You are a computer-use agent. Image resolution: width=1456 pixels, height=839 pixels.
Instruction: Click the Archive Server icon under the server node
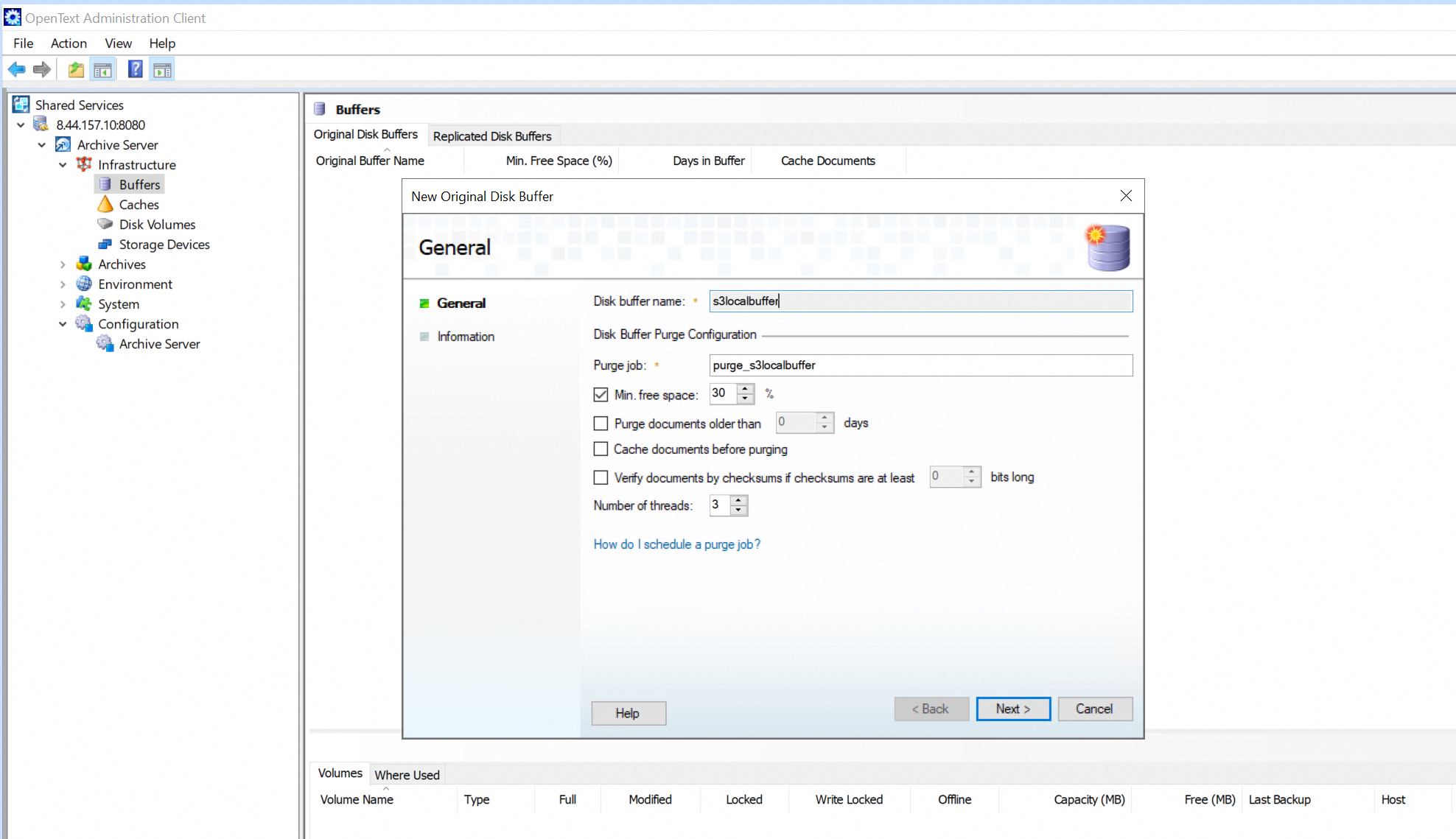(x=63, y=144)
